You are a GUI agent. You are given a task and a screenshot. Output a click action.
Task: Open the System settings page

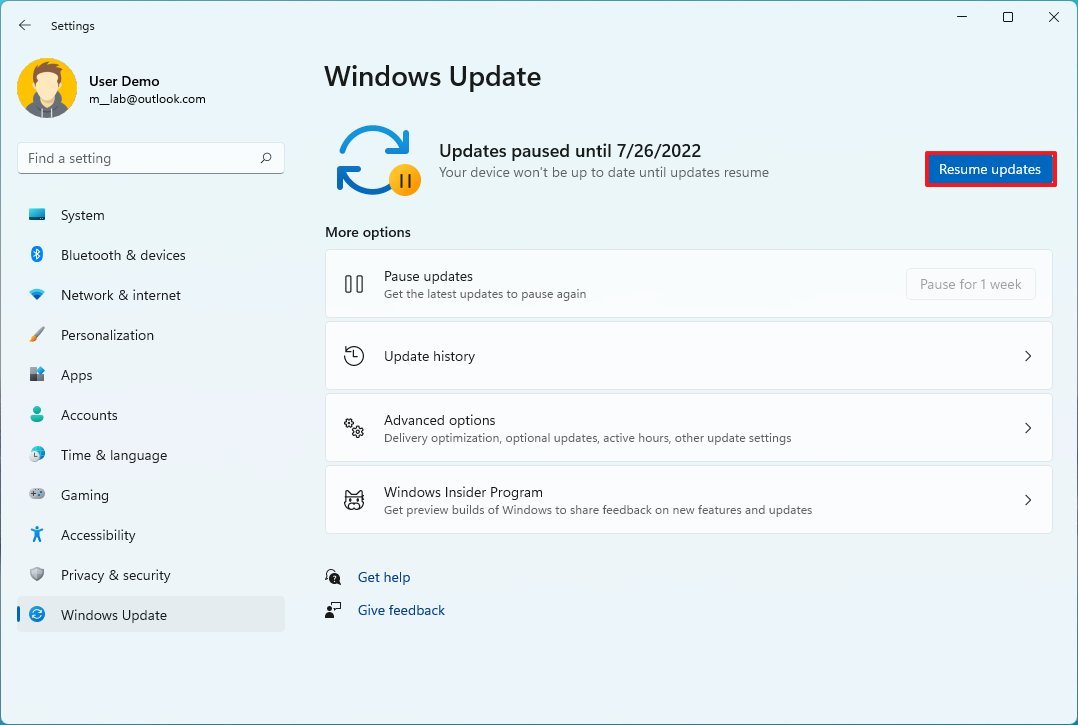82,215
